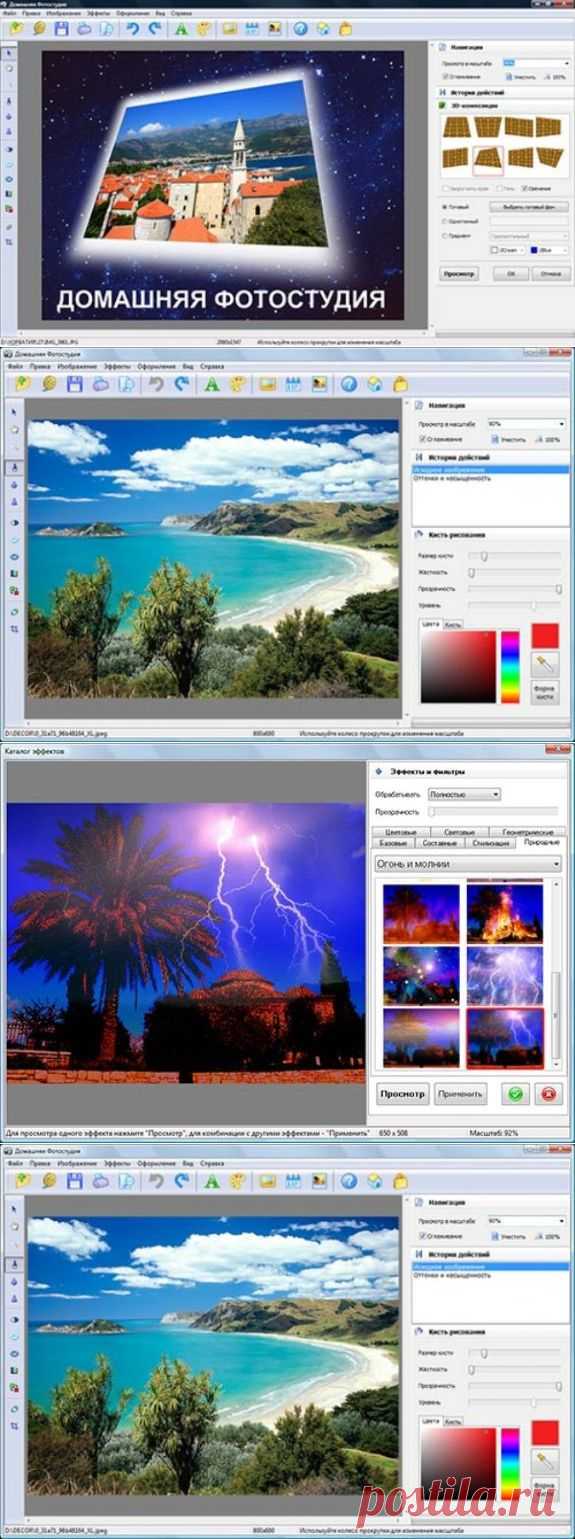Click Просмотр button in 3D-композиция window
Viewport: 575px width, 1539px height.
[461, 272]
